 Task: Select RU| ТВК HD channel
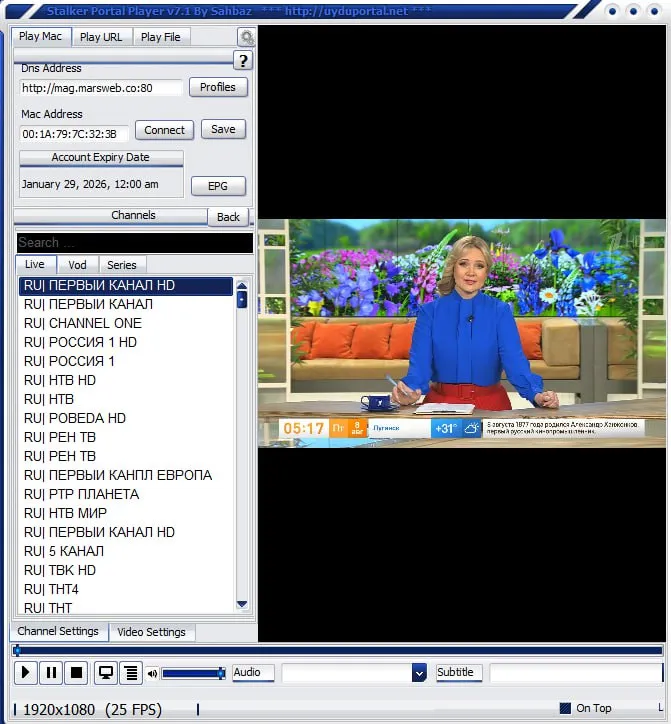(x=126, y=570)
